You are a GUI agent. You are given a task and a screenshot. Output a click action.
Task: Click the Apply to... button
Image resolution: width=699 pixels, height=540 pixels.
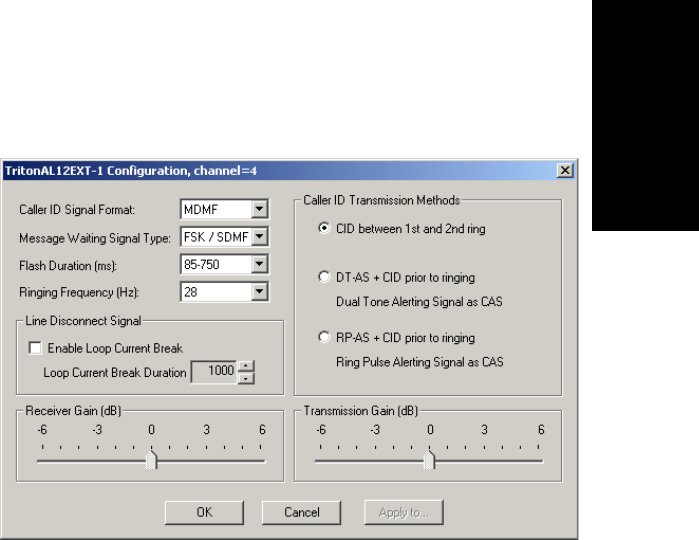(x=403, y=512)
